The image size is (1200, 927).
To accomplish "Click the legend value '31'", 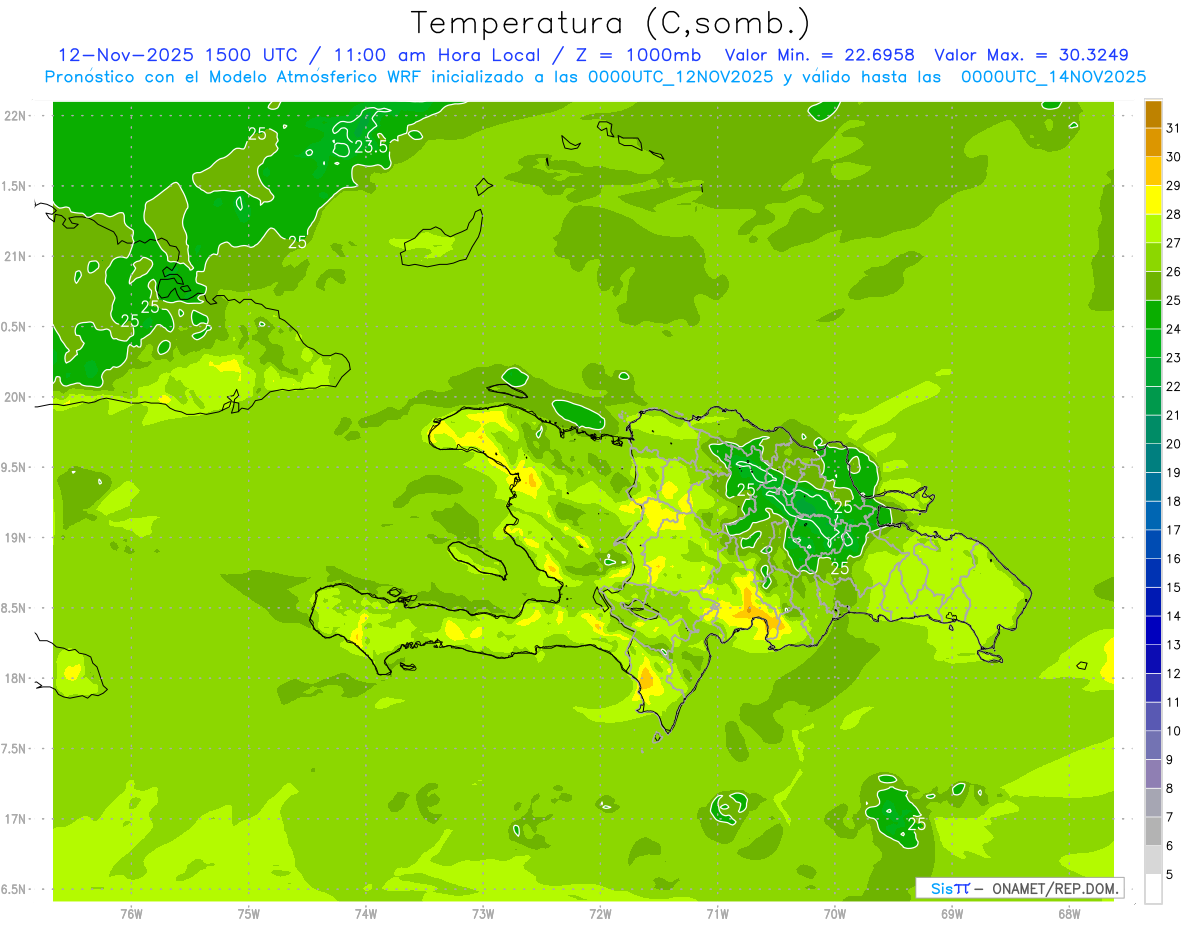I will coord(1174,128).
